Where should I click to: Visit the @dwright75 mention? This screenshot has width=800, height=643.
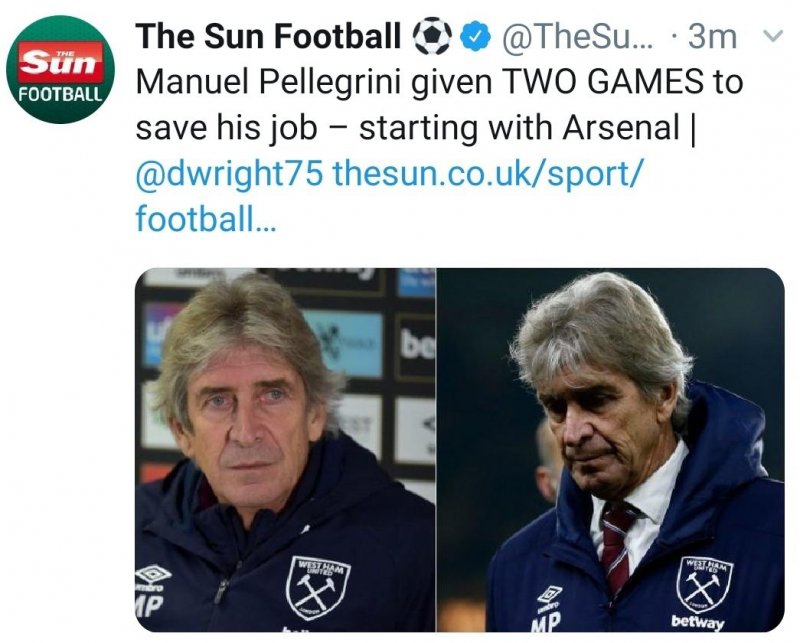[x=229, y=173]
